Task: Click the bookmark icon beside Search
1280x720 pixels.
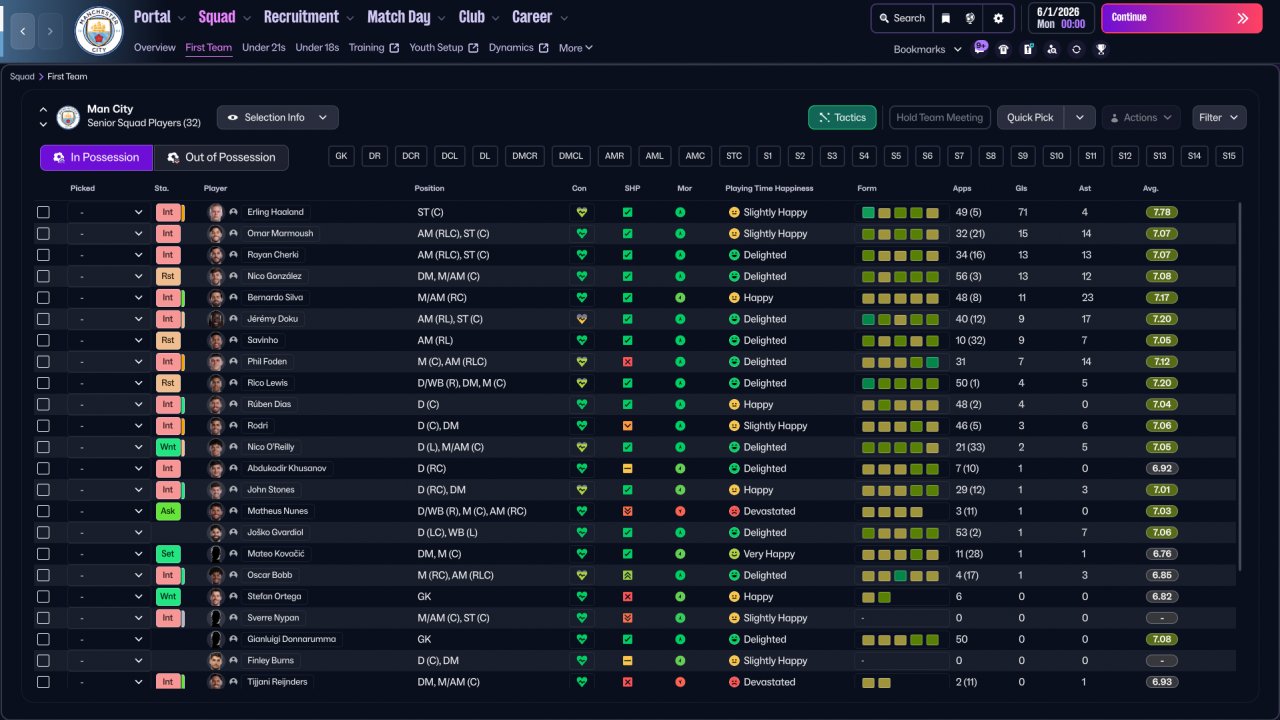Action: tap(946, 18)
